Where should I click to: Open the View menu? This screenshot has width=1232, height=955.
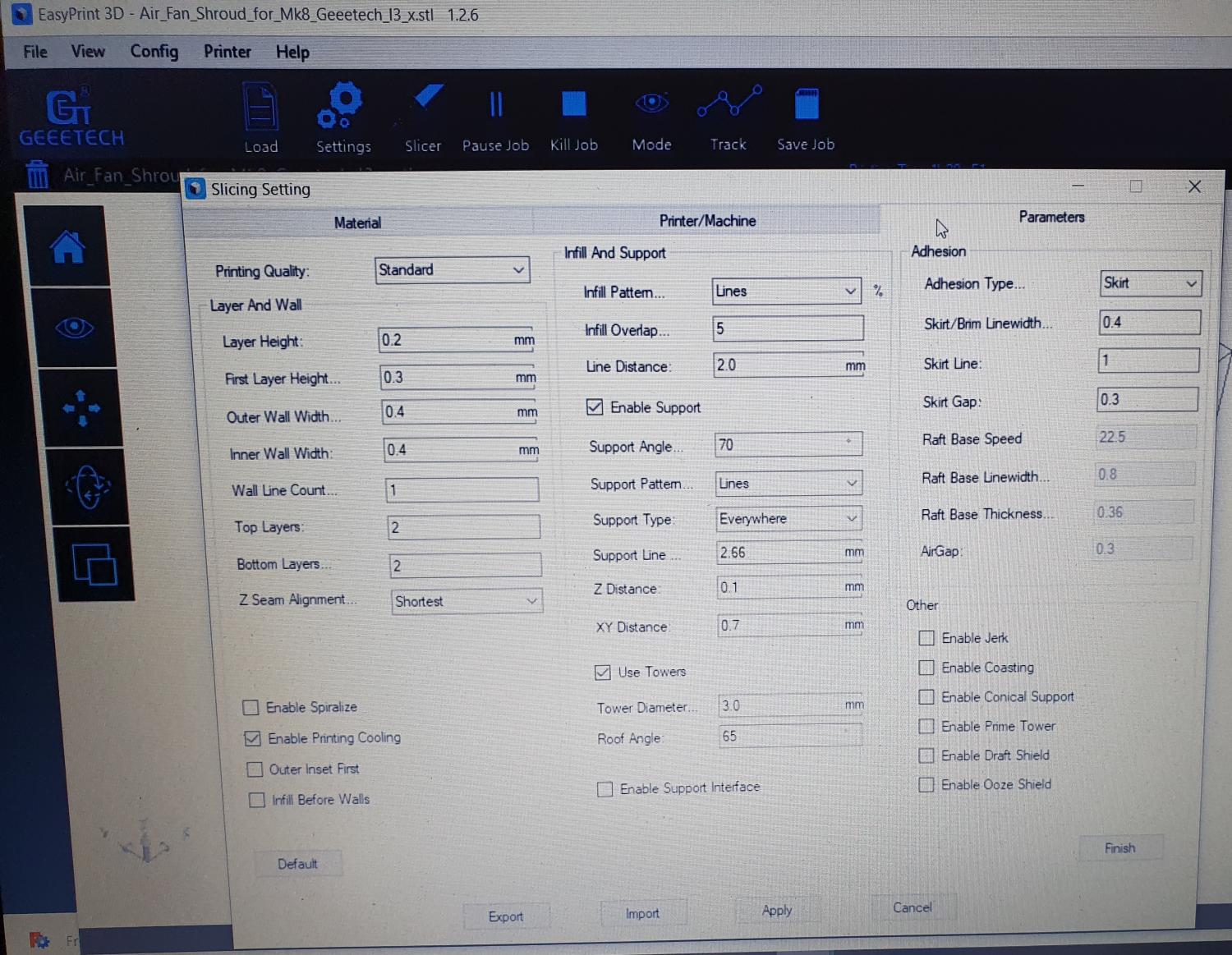click(x=88, y=52)
